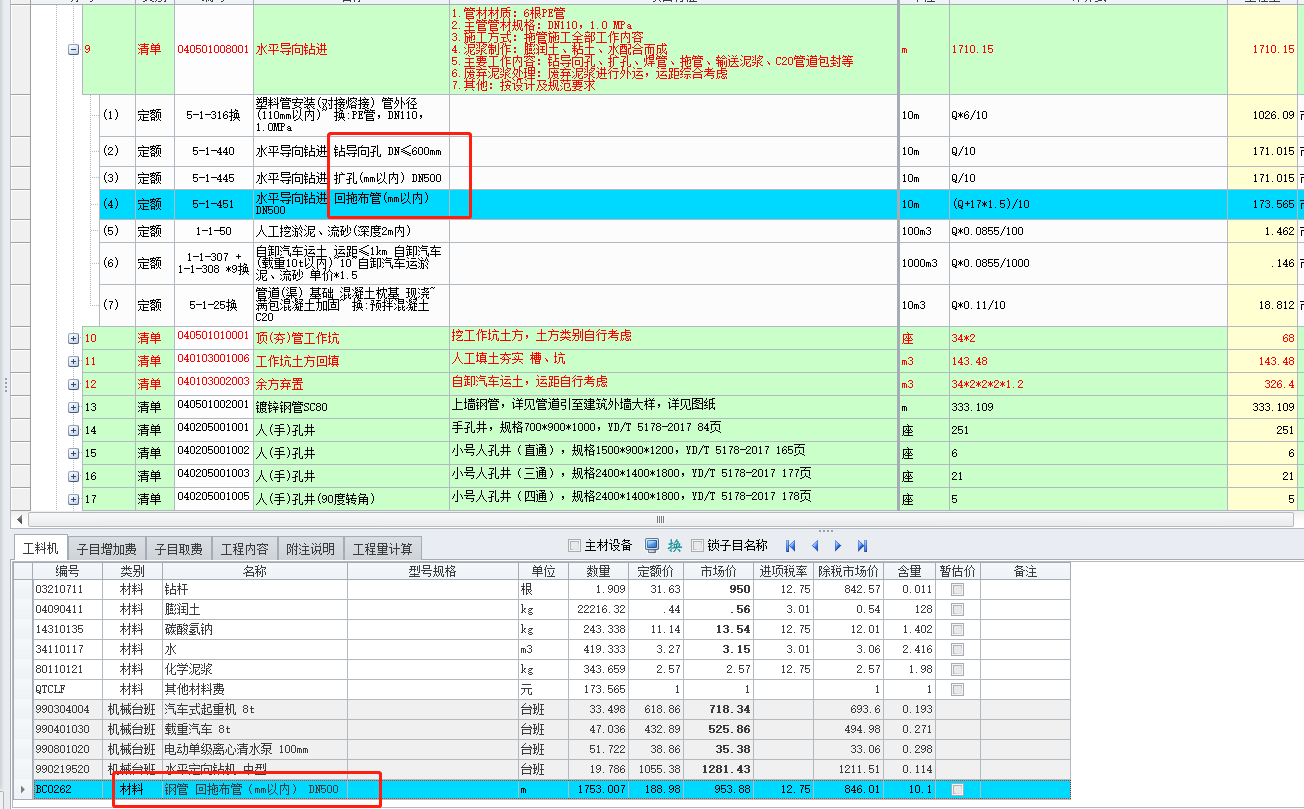The image size is (1304, 809).
Task: Click the monitor icon next to 主材设备
Action: 652,545
